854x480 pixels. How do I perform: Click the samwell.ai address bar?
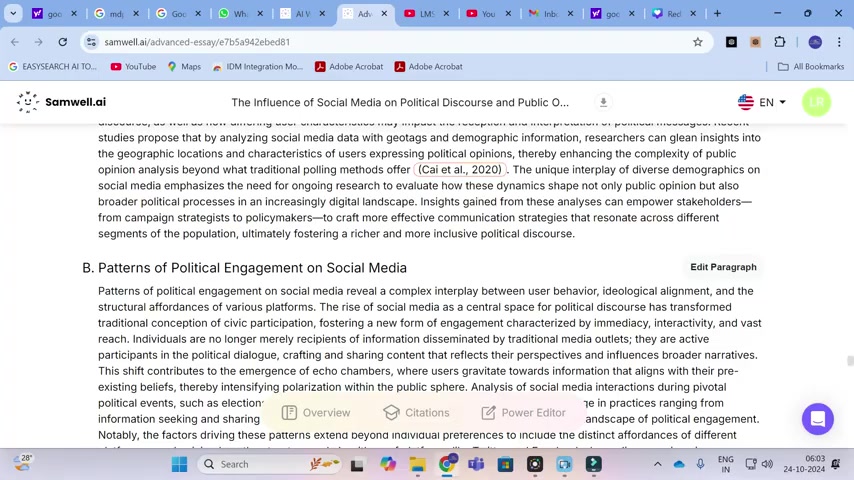(396, 42)
